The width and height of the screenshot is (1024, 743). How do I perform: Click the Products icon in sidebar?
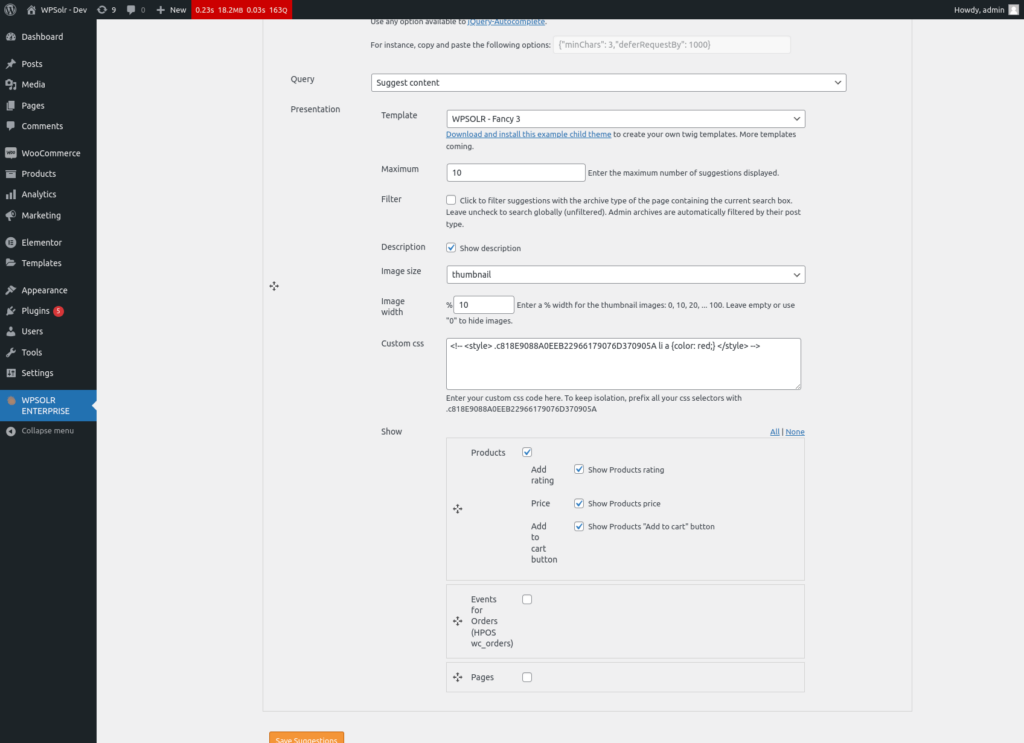tap(10, 174)
